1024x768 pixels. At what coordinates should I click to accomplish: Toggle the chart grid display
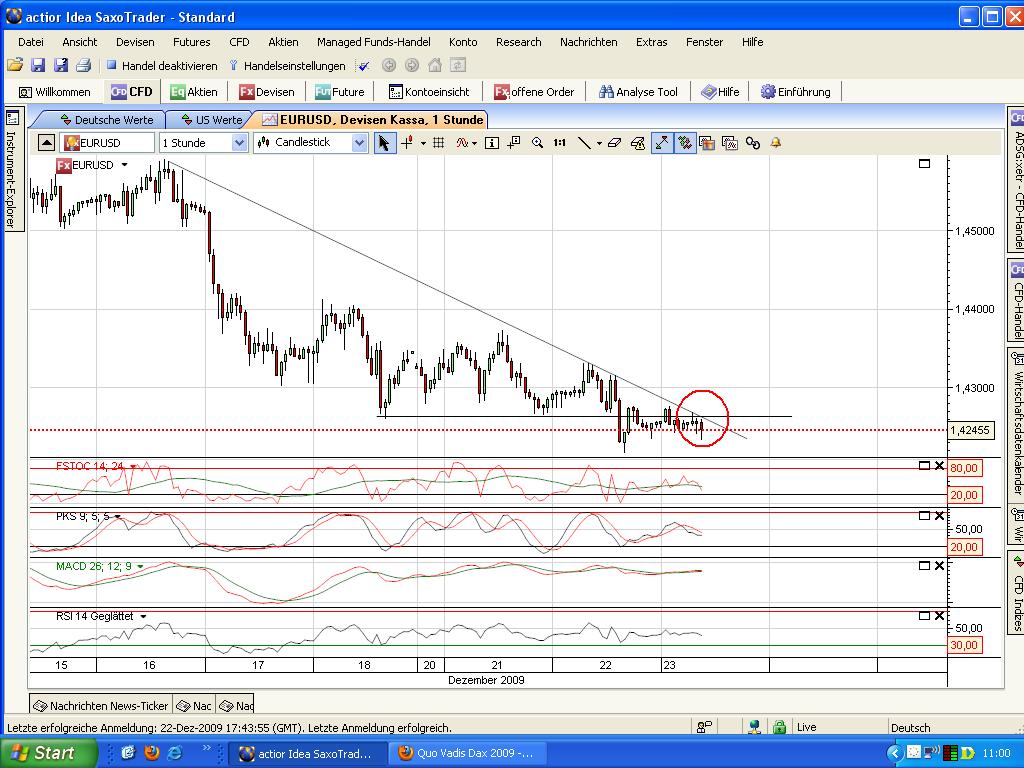click(x=439, y=143)
